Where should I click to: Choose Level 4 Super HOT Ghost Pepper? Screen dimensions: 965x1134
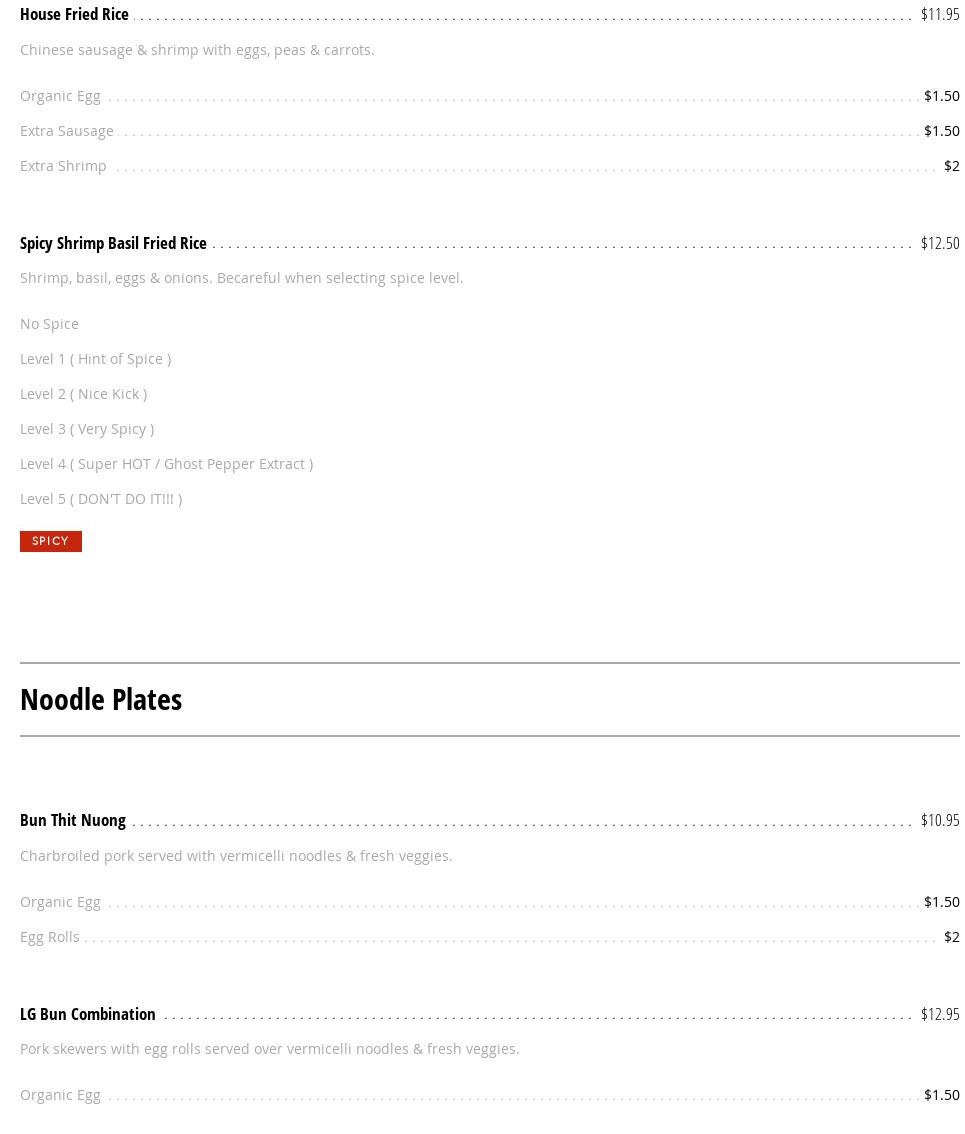coord(166,464)
